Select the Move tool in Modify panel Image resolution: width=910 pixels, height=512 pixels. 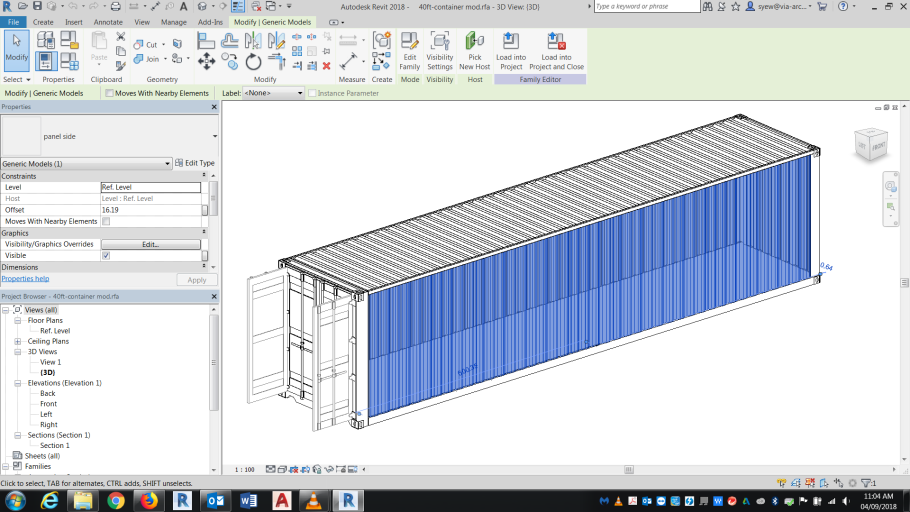206,62
